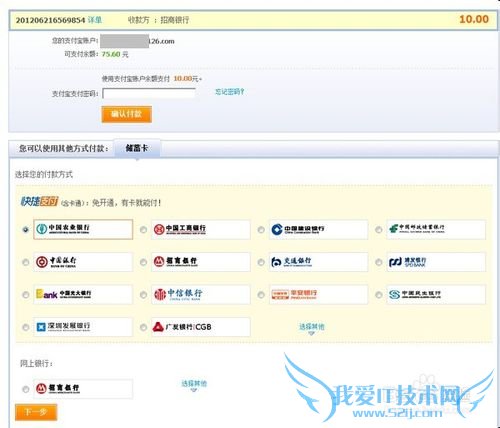
Task: Select the 中国建设银行 radio button
Action: click(261, 230)
